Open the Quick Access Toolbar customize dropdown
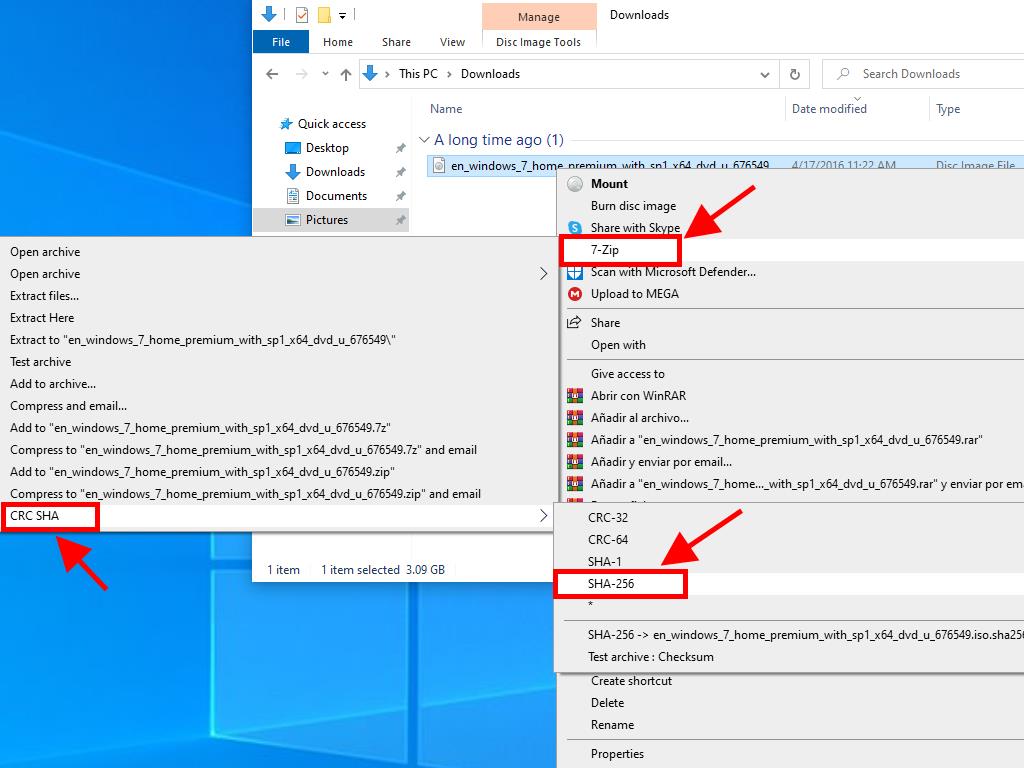Viewport: 1024px width, 768px height. [x=343, y=15]
